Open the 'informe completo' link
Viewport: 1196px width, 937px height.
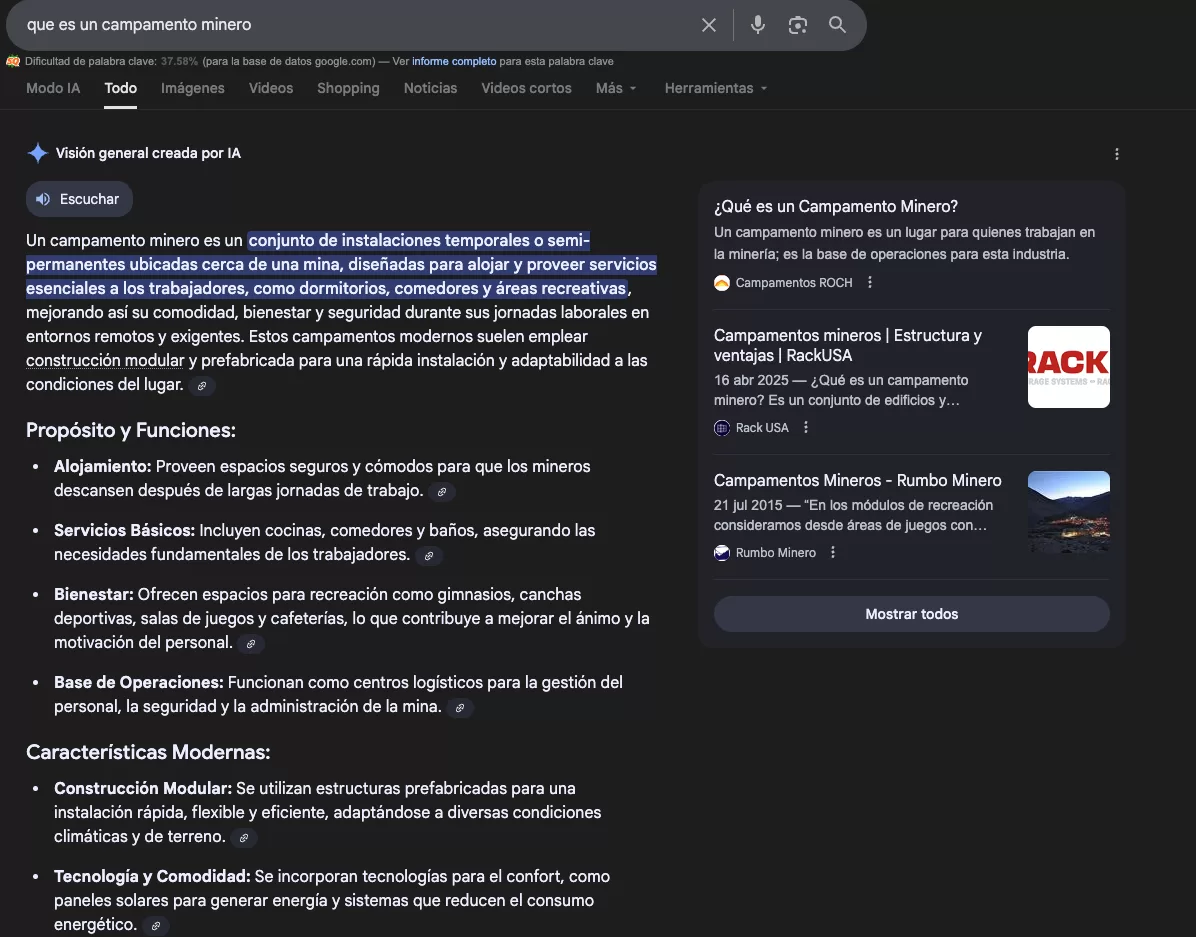454,61
